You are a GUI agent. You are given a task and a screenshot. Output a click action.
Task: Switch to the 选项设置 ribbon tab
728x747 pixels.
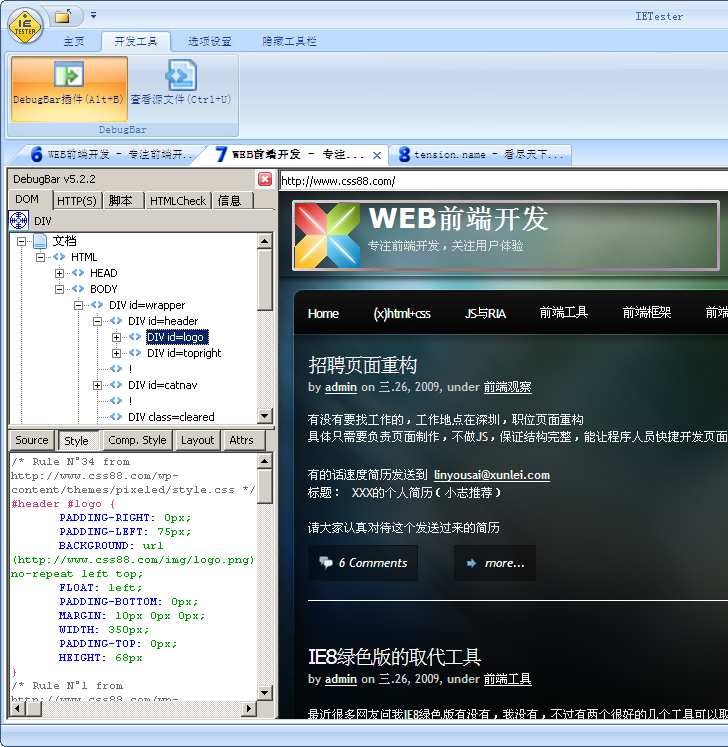209,41
